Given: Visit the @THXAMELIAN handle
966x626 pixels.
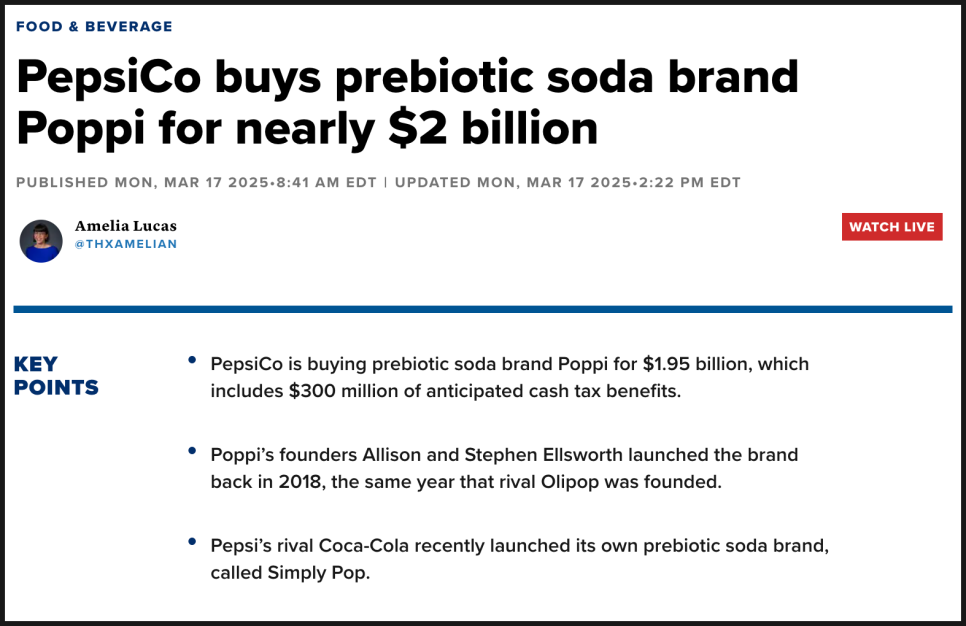Looking at the screenshot, I should 126,244.
